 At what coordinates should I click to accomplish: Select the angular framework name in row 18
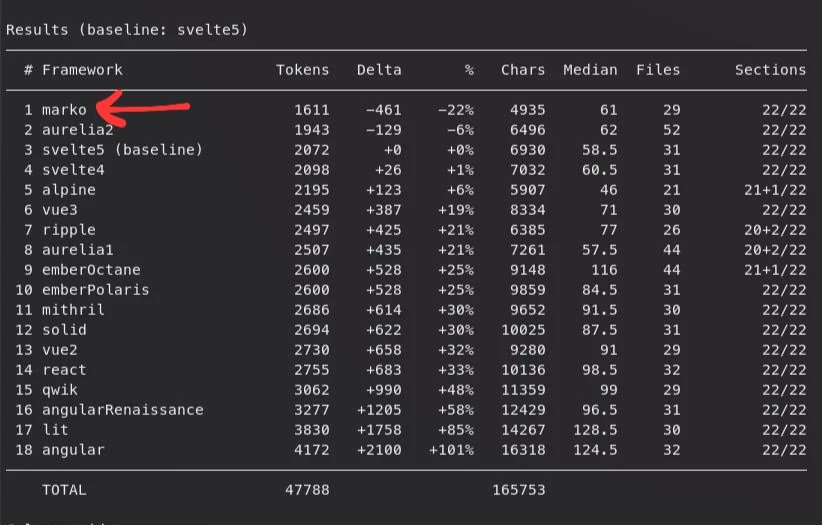coord(73,449)
